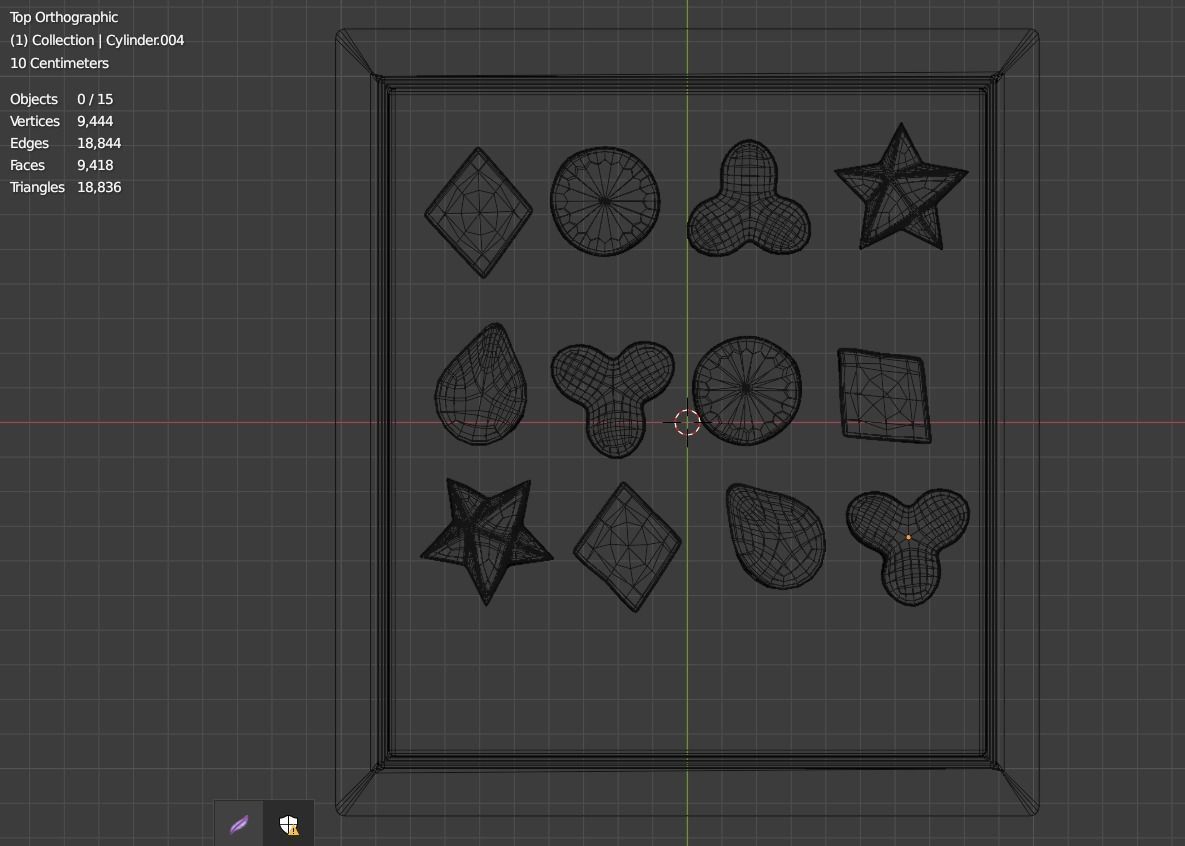The height and width of the screenshot is (846, 1185).
Task: Select the round gem mesh in the middle row
Action: (x=747, y=390)
